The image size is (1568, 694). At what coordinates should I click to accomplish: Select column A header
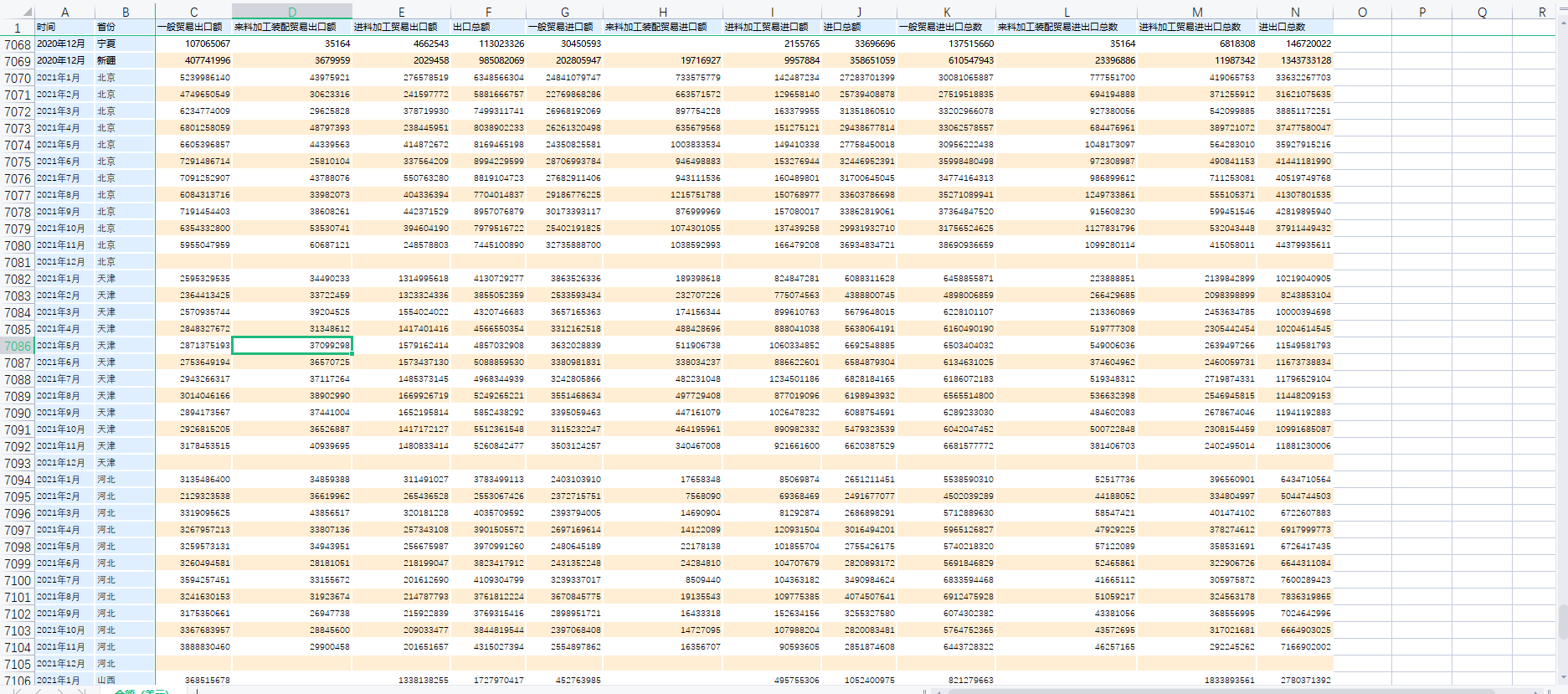point(64,12)
